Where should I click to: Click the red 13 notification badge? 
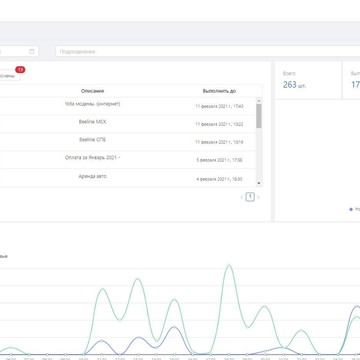[20, 70]
